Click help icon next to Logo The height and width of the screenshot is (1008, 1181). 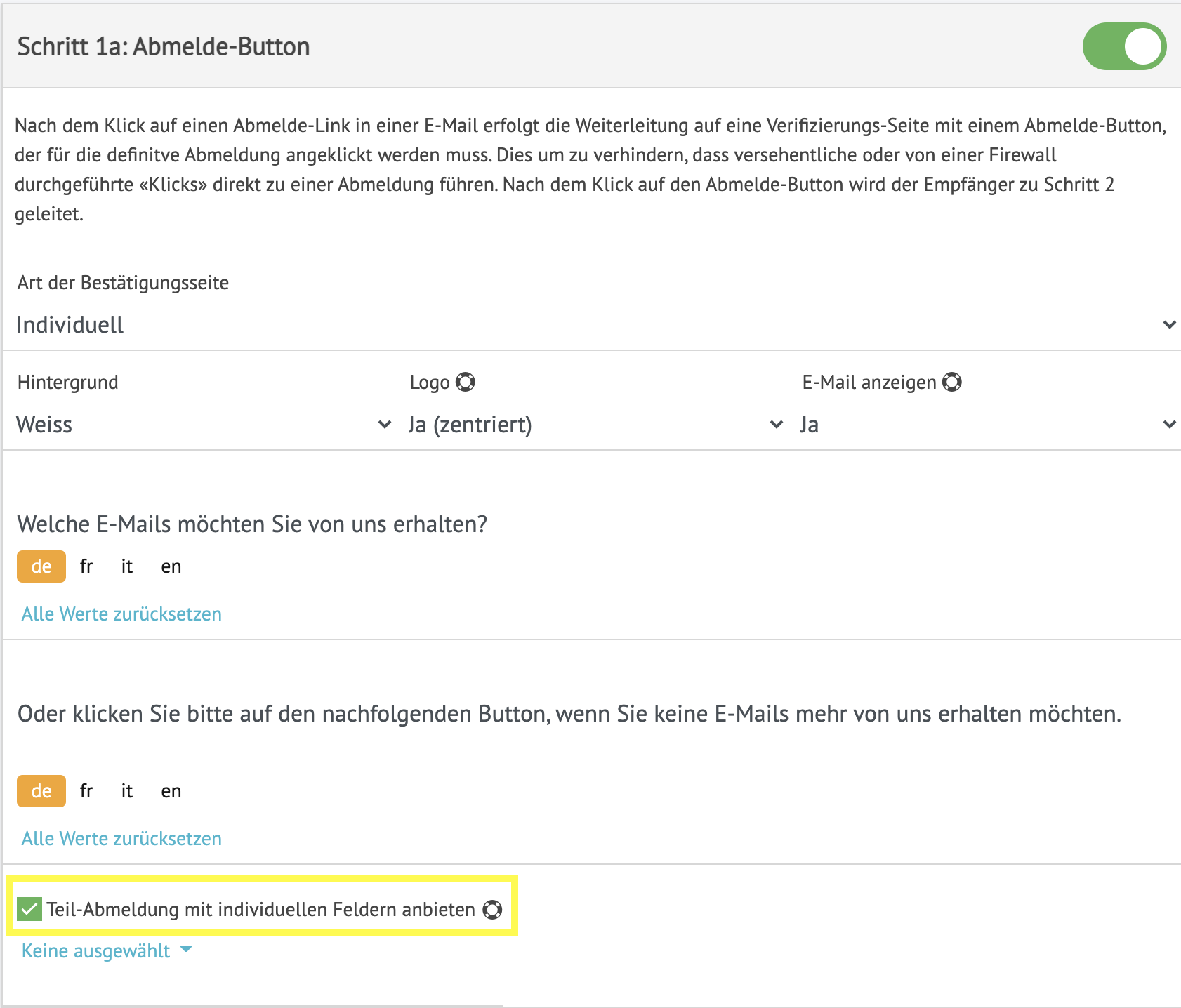pos(465,382)
